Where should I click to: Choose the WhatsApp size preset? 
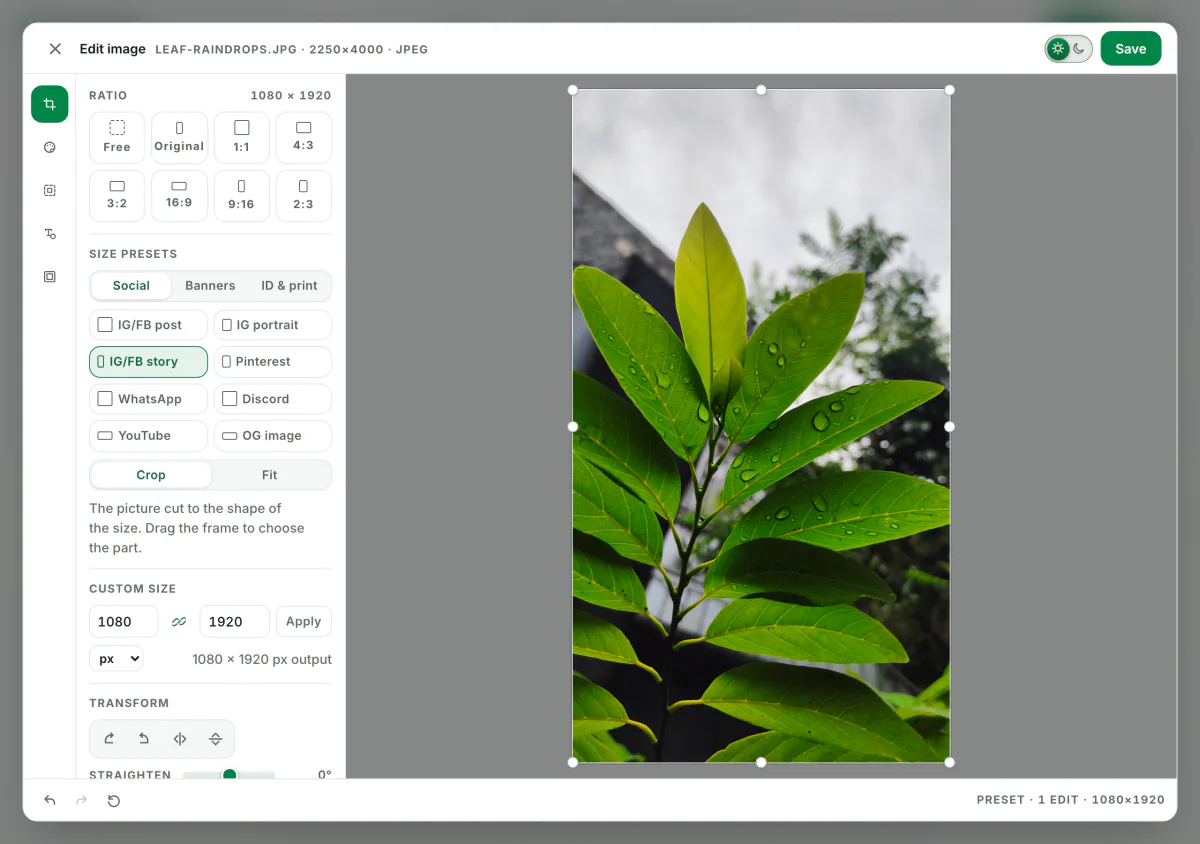click(x=148, y=399)
